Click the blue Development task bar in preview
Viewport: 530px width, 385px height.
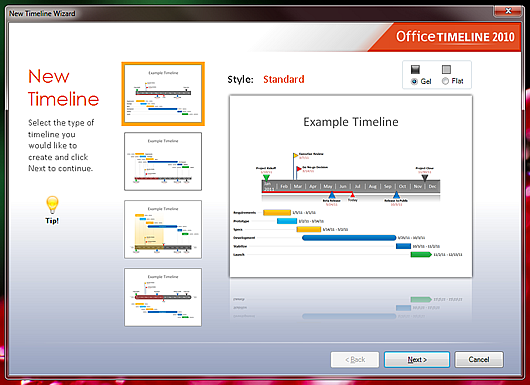(x=349, y=238)
